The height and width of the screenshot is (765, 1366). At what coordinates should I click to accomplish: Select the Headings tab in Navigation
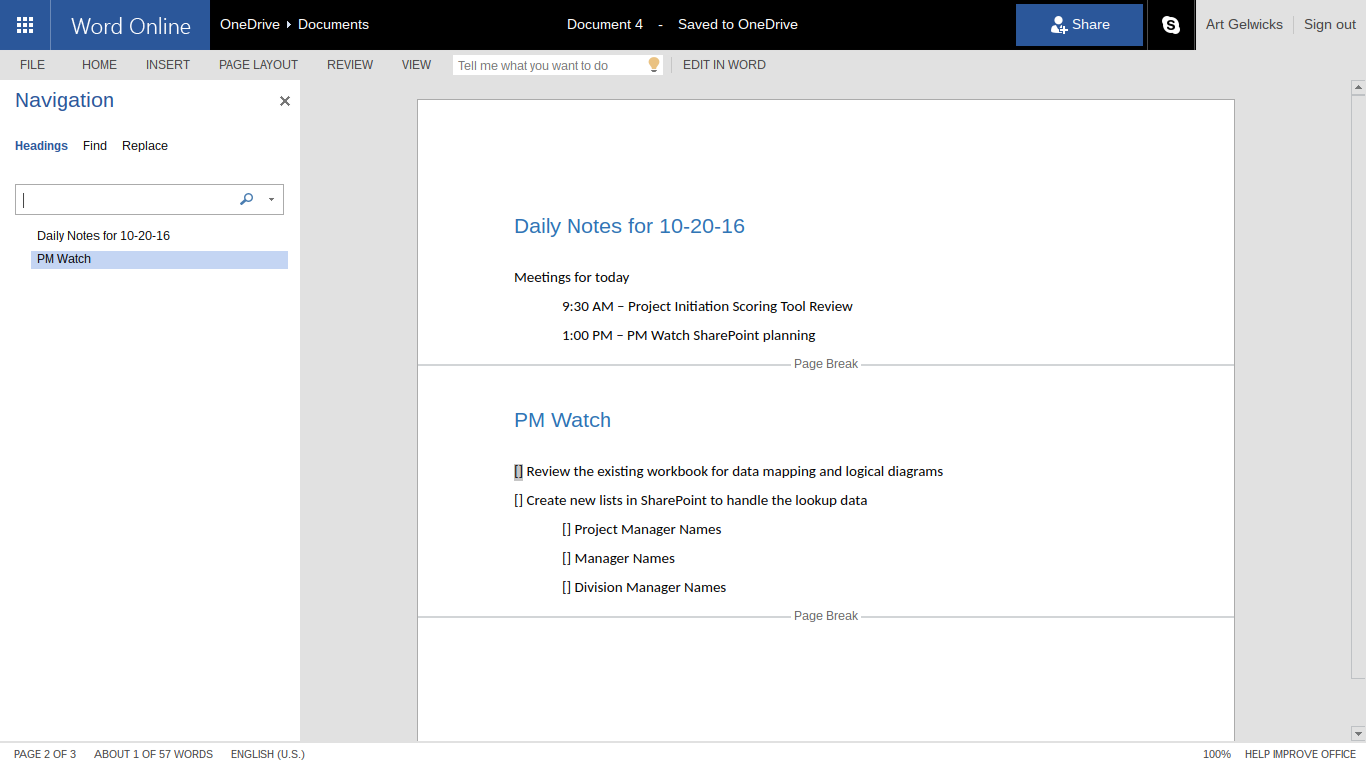[41, 146]
